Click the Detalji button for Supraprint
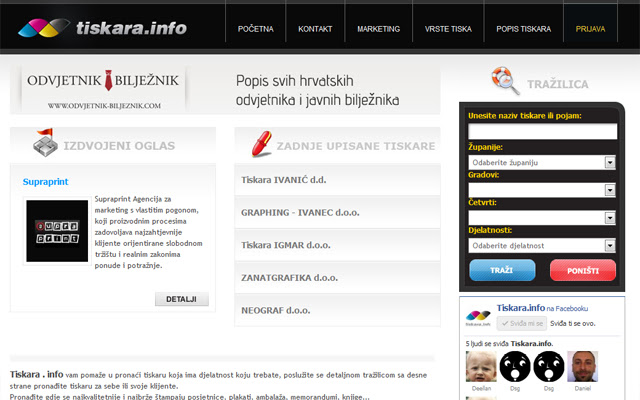The image size is (640, 400). [x=182, y=299]
